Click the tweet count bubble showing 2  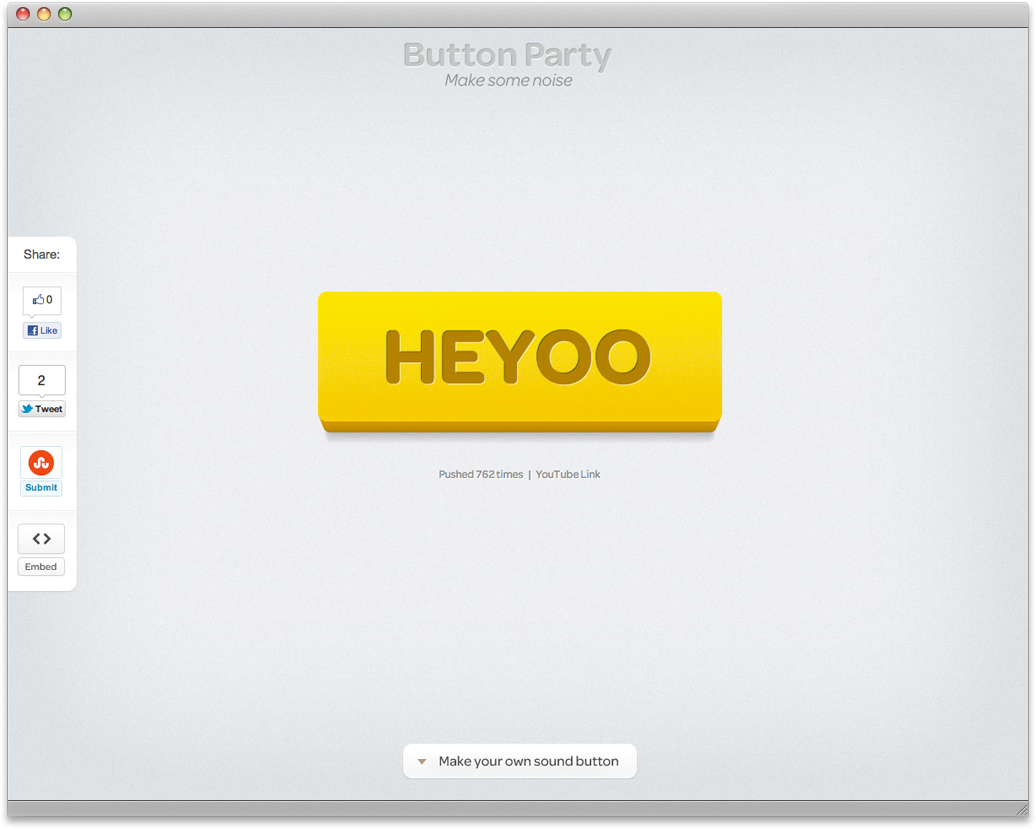pos(42,380)
